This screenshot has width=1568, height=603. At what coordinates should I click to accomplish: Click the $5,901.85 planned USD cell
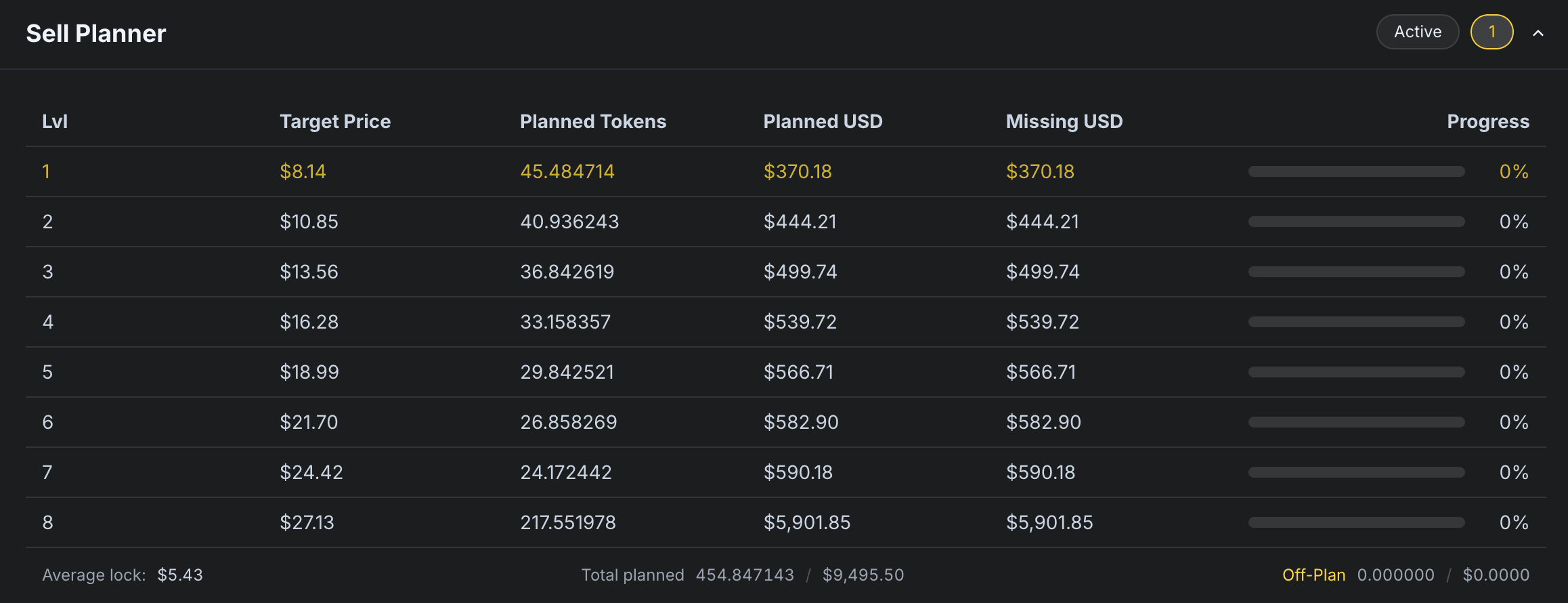coord(807,522)
